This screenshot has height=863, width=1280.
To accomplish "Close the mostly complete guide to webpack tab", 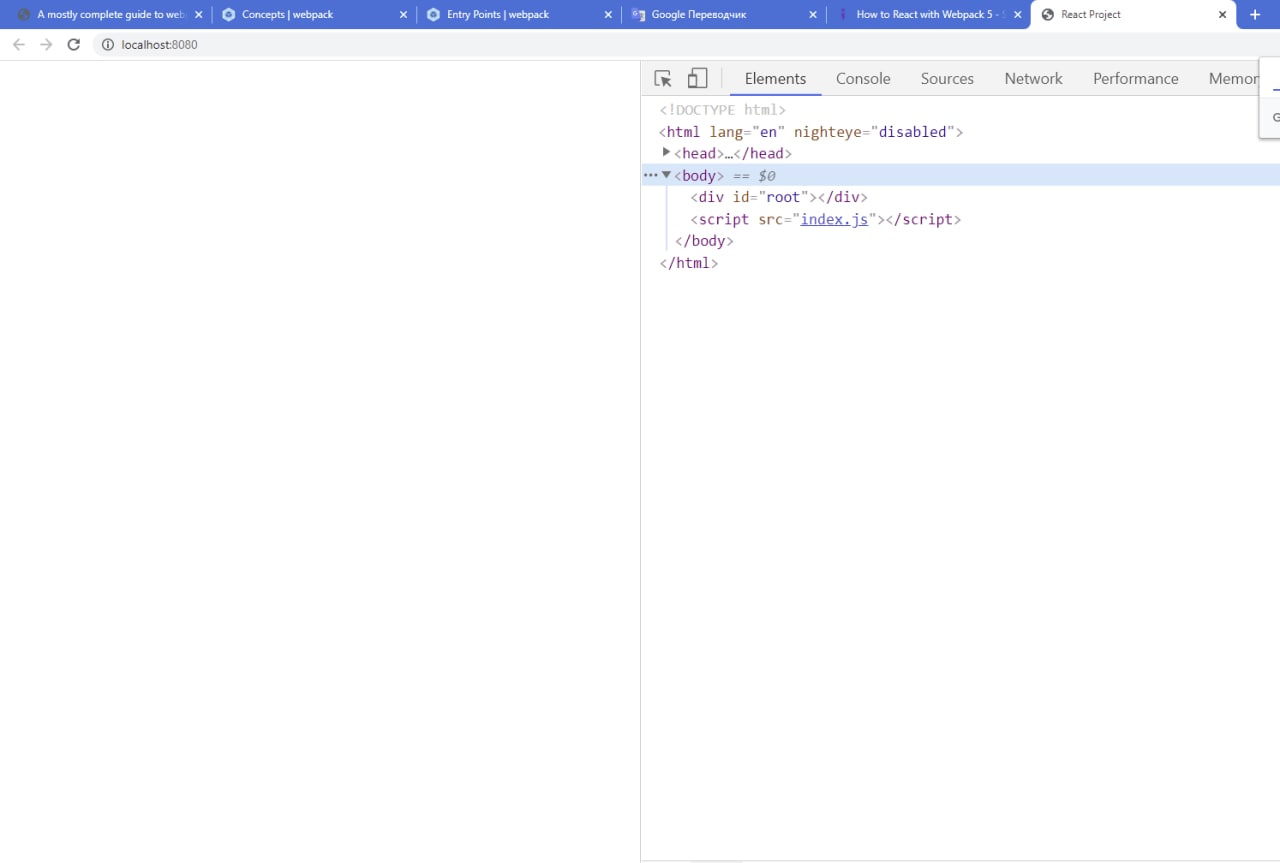I will [199, 15].
